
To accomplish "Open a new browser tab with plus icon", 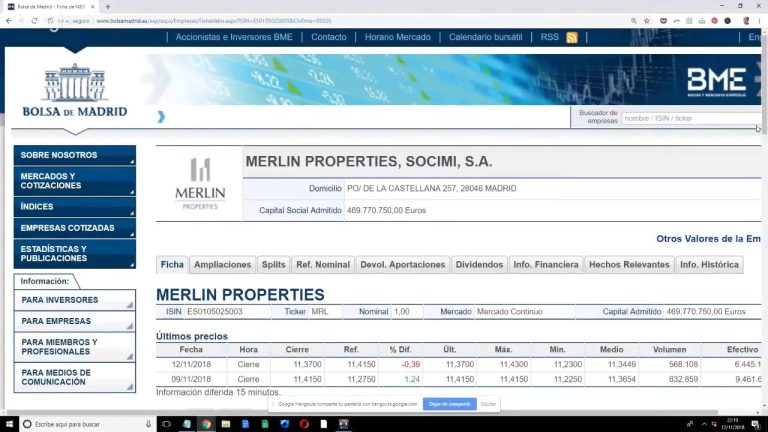I will point(108,7).
